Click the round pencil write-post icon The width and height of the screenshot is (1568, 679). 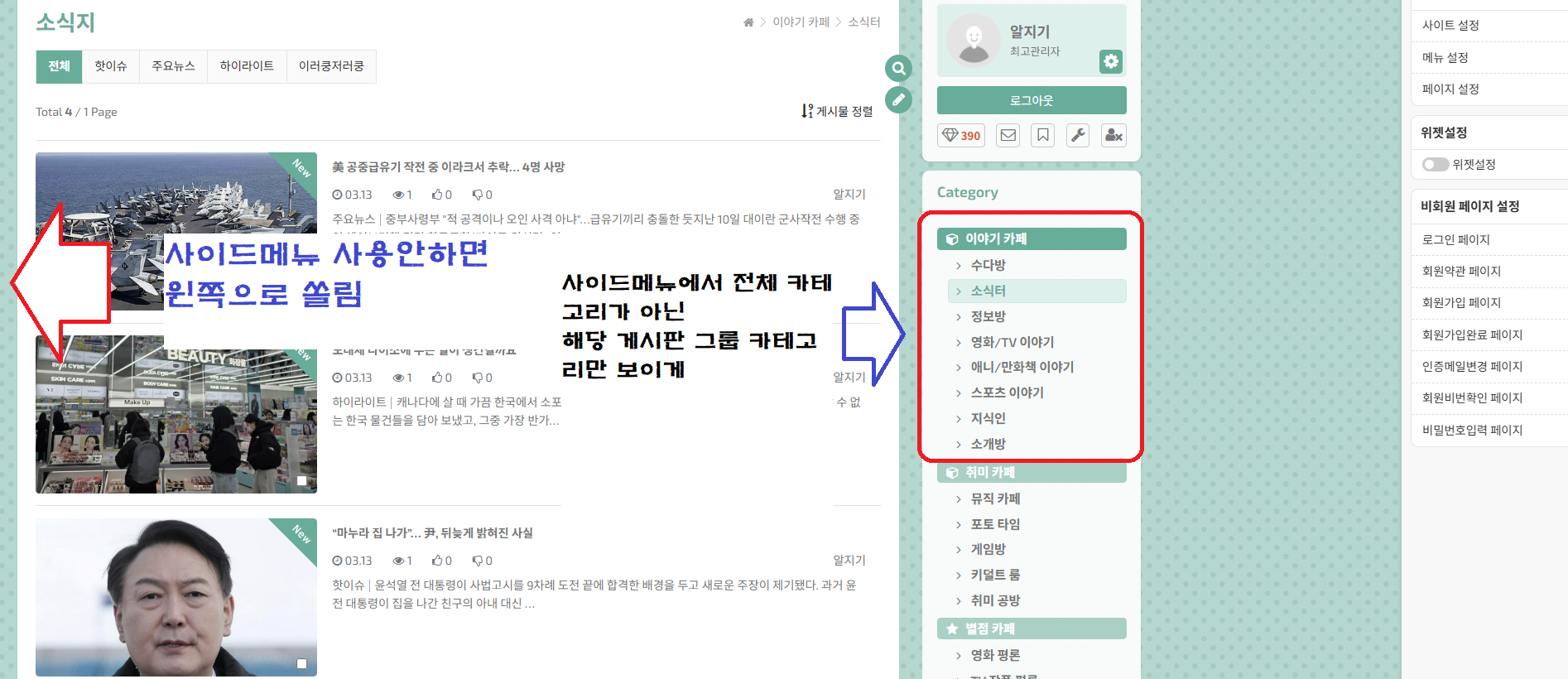point(898,100)
